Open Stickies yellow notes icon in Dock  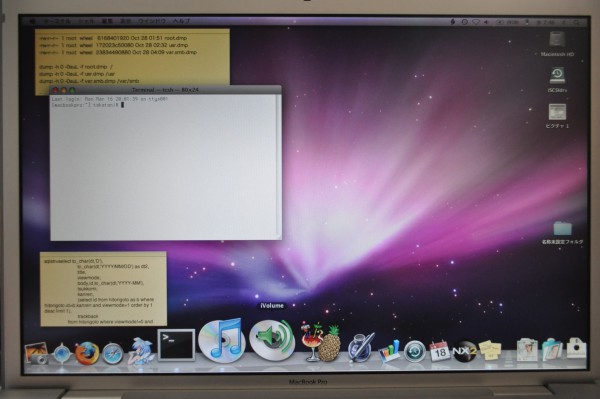tap(491, 350)
